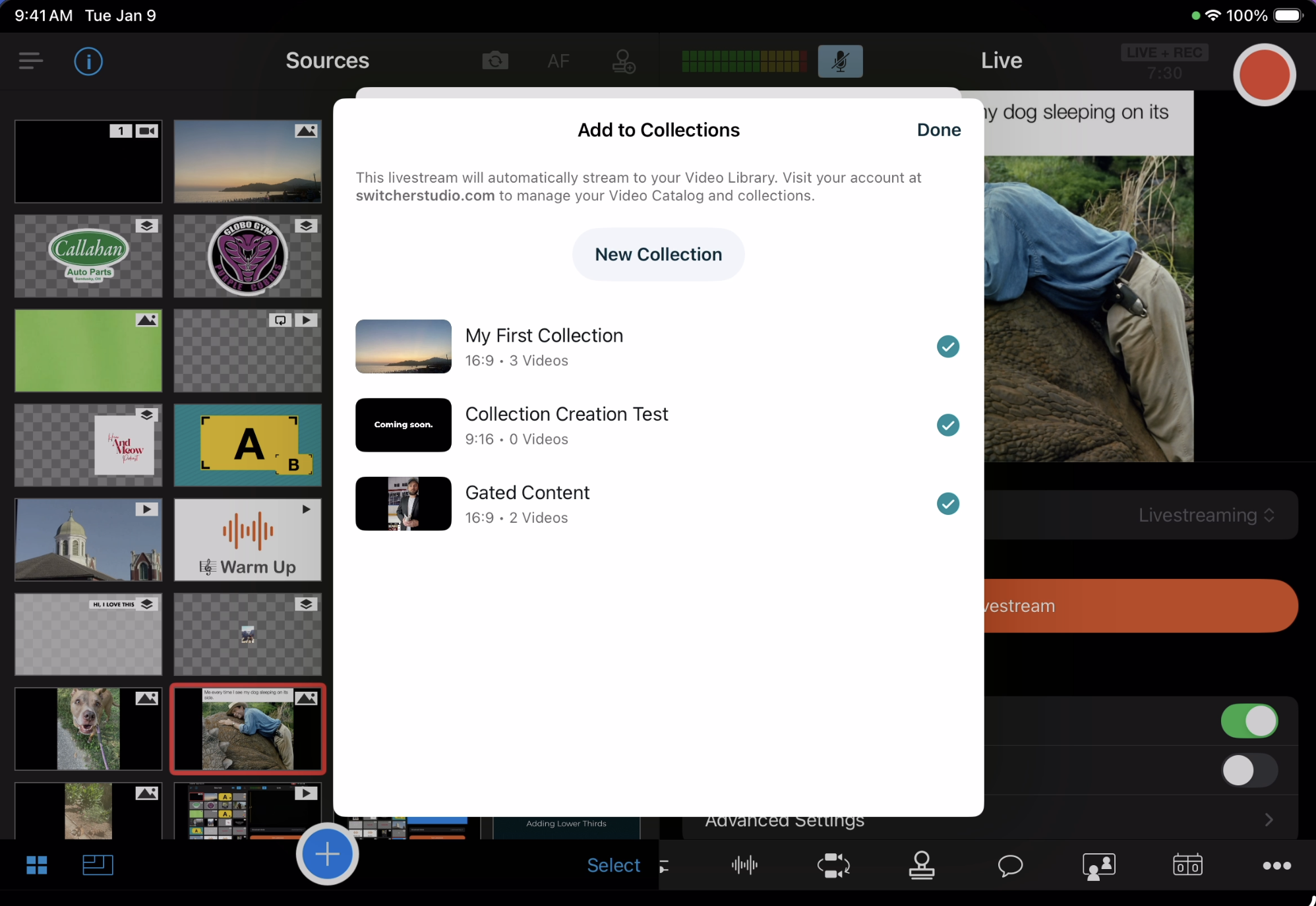Tap the red record button

pyautogui.click(x=1264, y=75)
